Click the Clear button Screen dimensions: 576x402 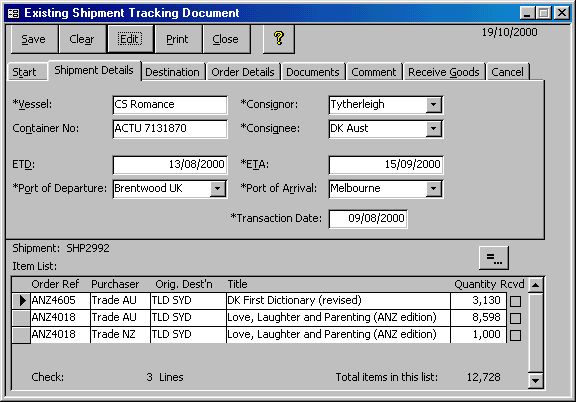[82, 39]
